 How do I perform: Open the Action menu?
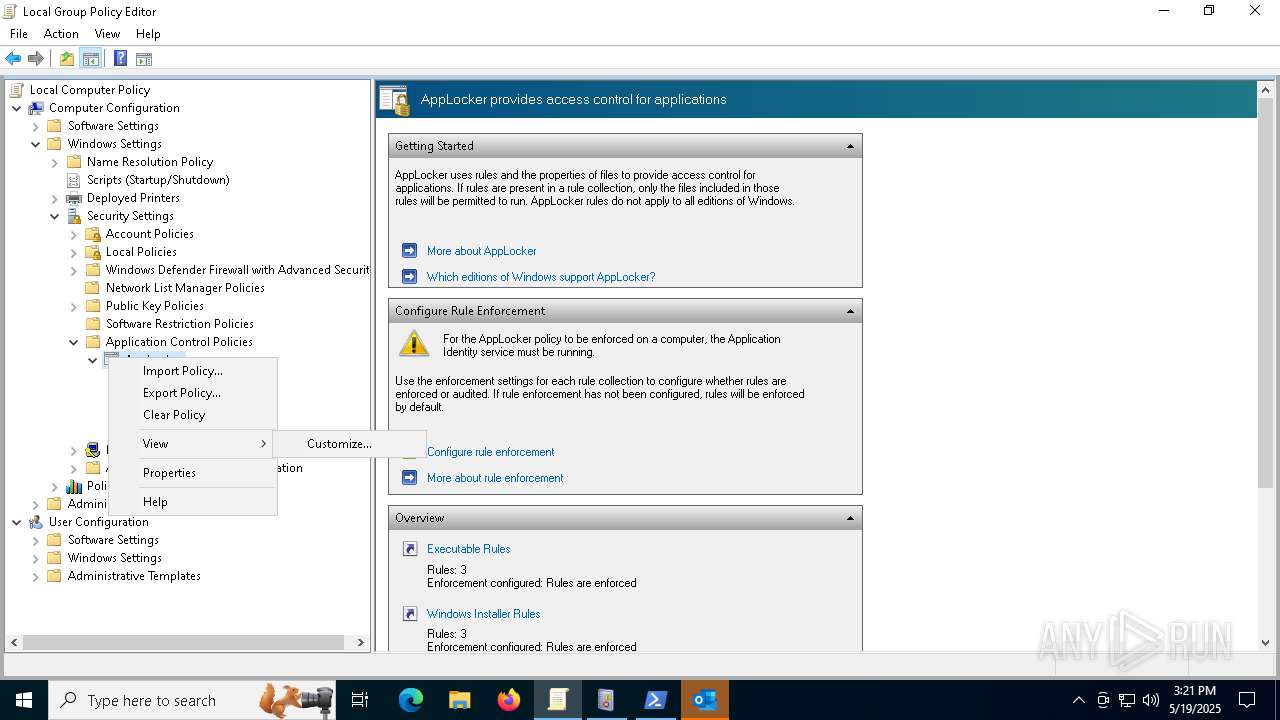point(61,34)
